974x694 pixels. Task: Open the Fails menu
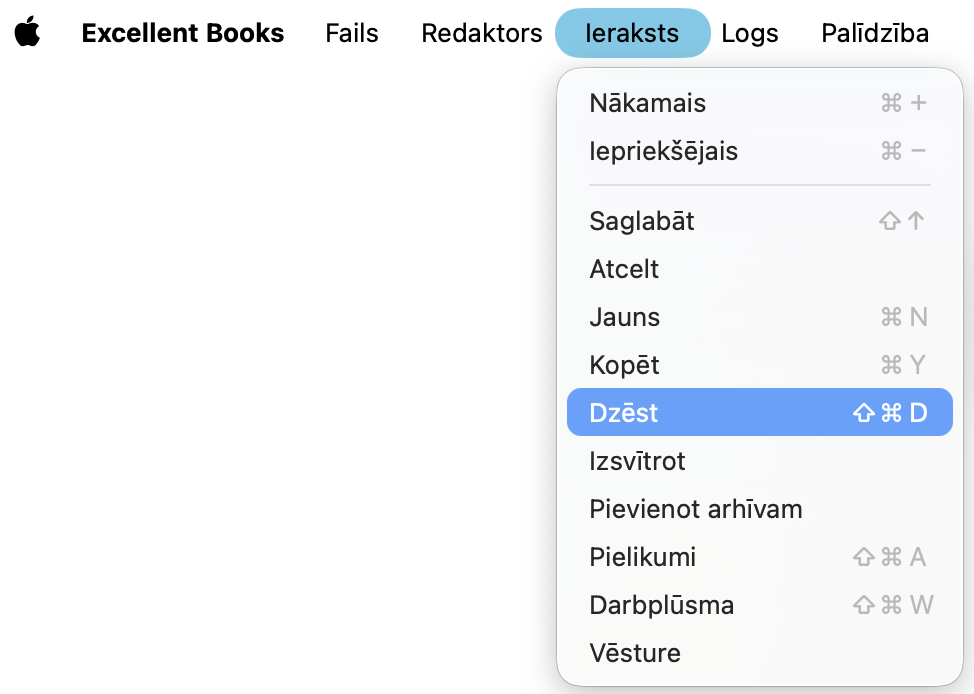tap(352, 33)
